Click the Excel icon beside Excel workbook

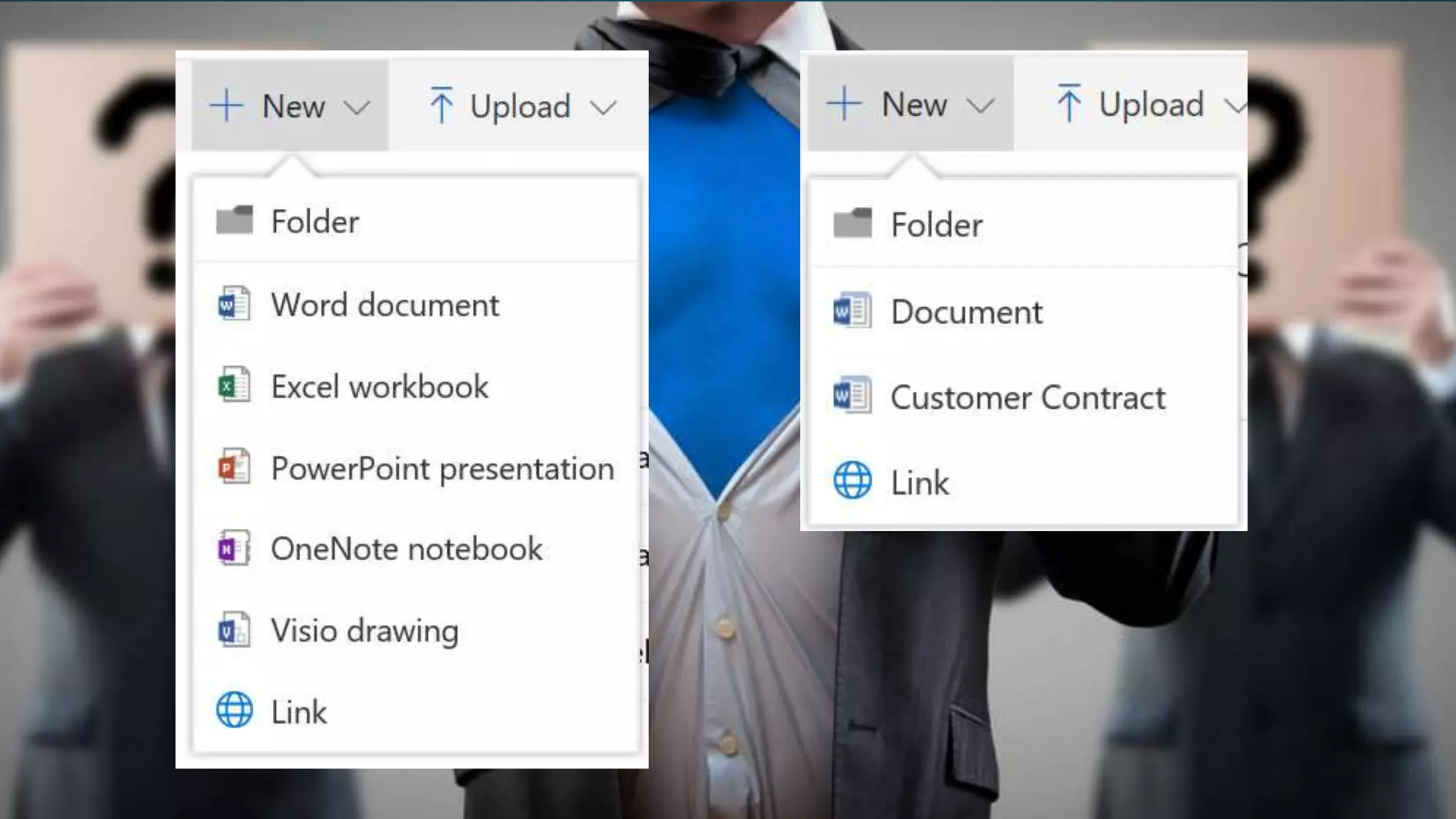[233, 386]
